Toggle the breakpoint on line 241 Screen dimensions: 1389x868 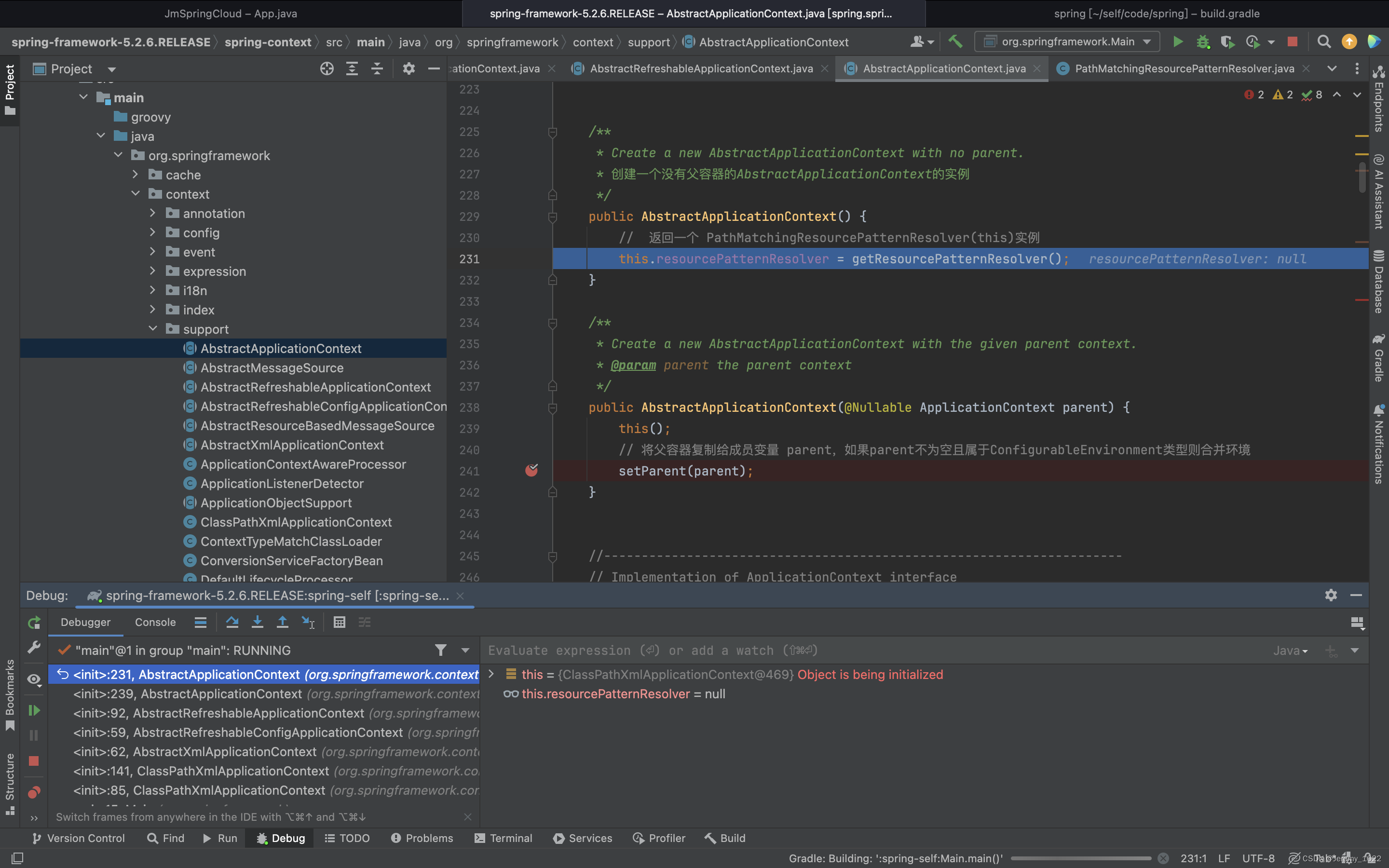531,471
